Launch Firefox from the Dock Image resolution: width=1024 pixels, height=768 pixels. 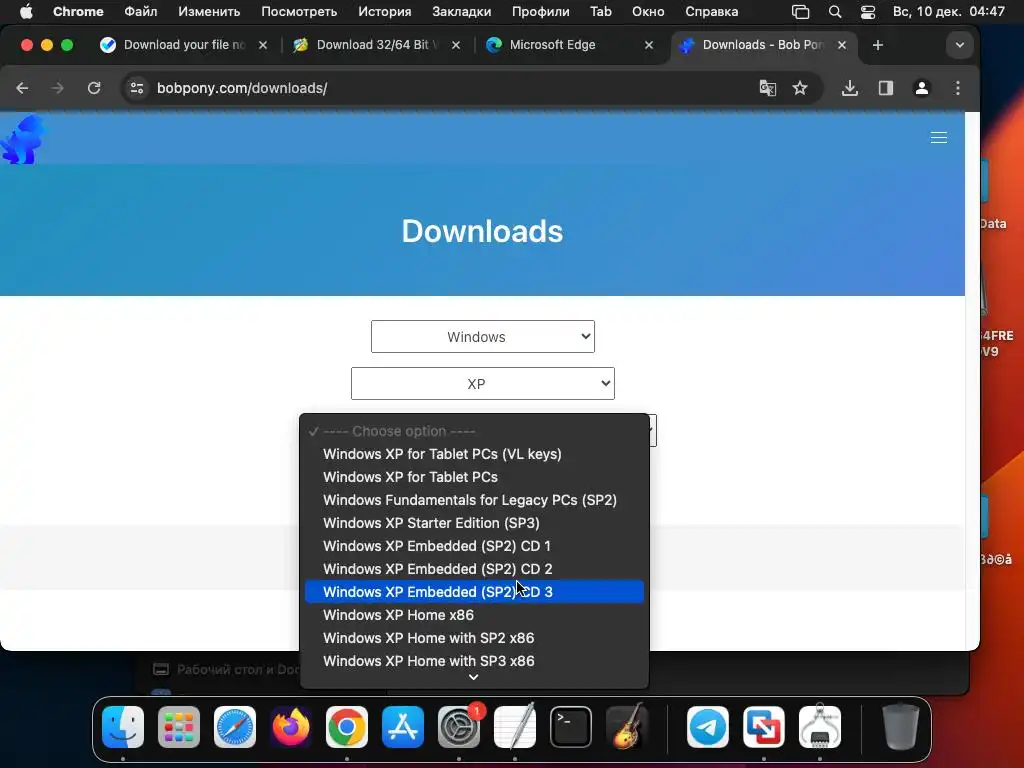coord(291,727)
